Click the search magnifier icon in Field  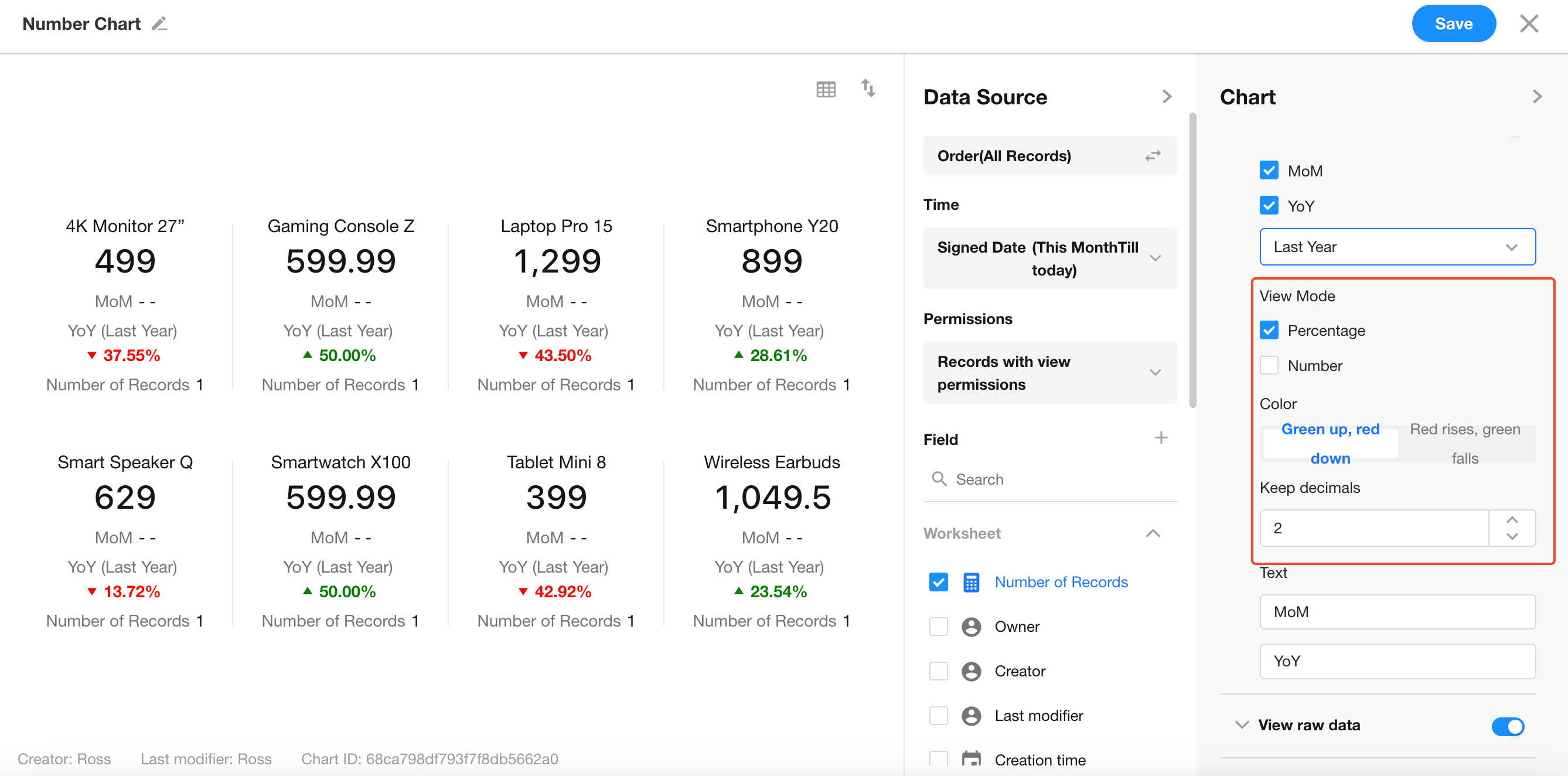[939, 479]
